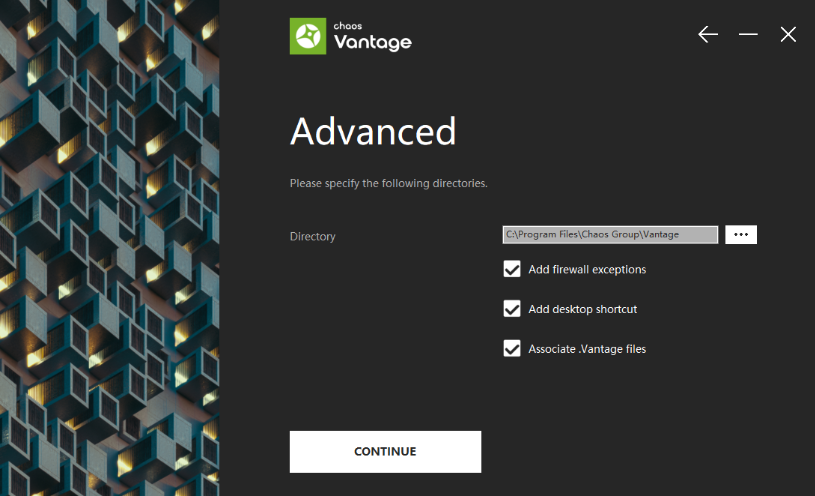815x496 pixels.
Task: Uncheck the Add firewall exceptions checkbox
Action: (512, 269)
